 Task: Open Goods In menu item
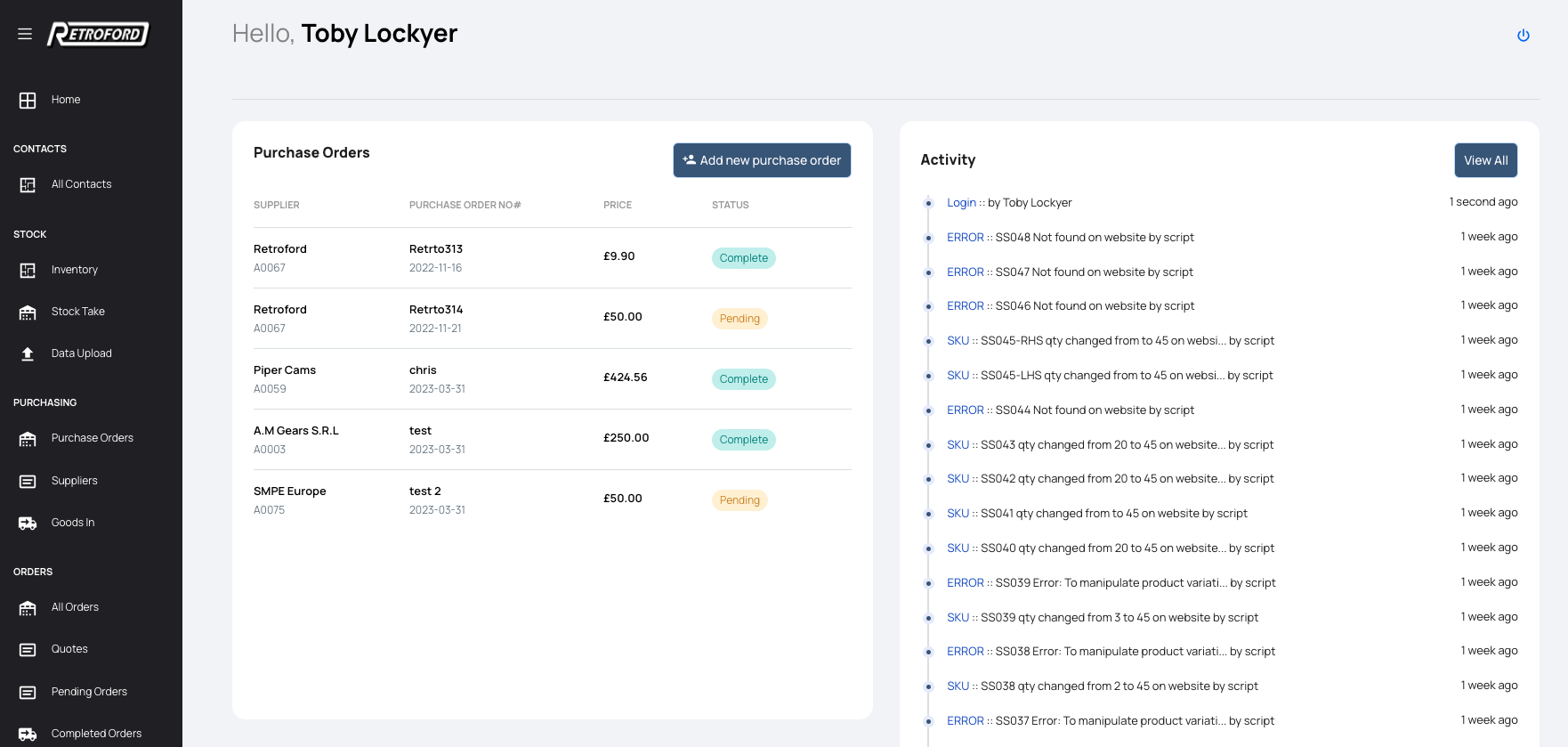(73, 523)
